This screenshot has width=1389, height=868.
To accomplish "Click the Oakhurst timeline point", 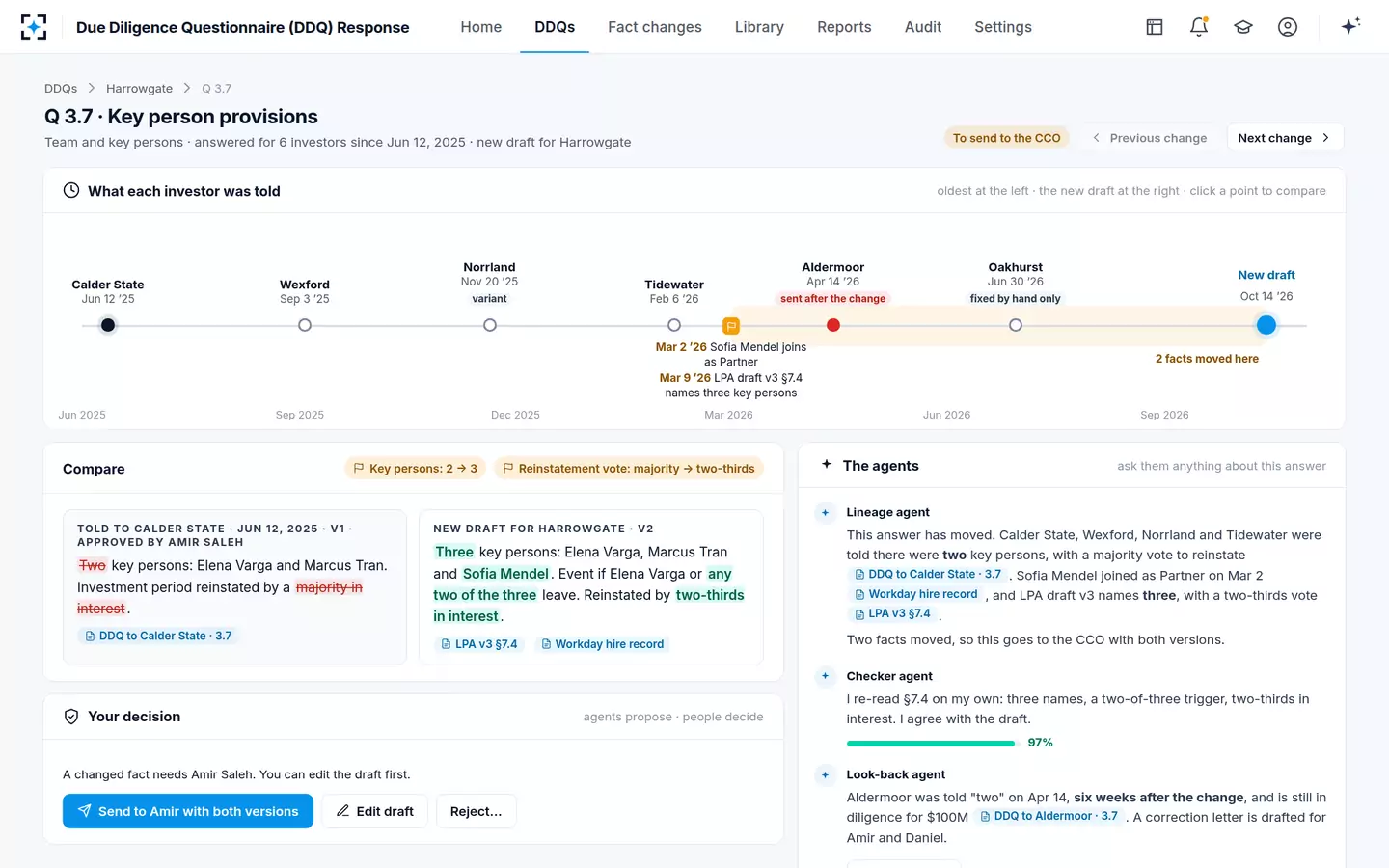I will point(1016,325).
